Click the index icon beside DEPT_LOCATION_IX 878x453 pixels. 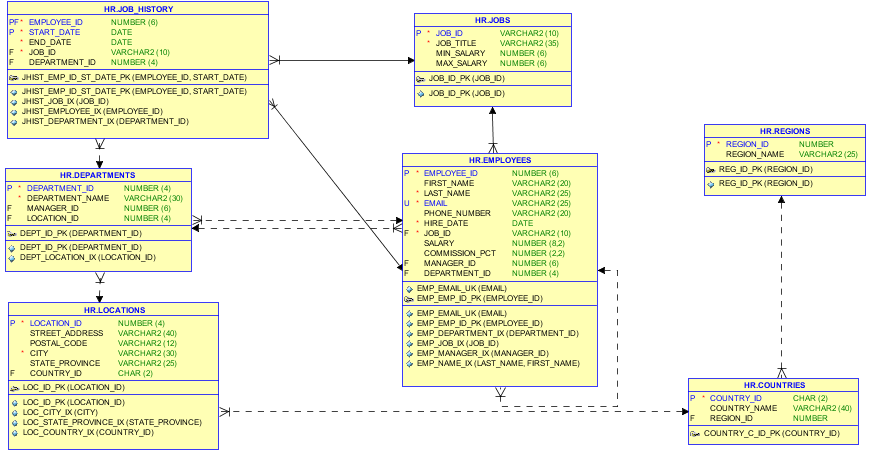tap(12, 257)
